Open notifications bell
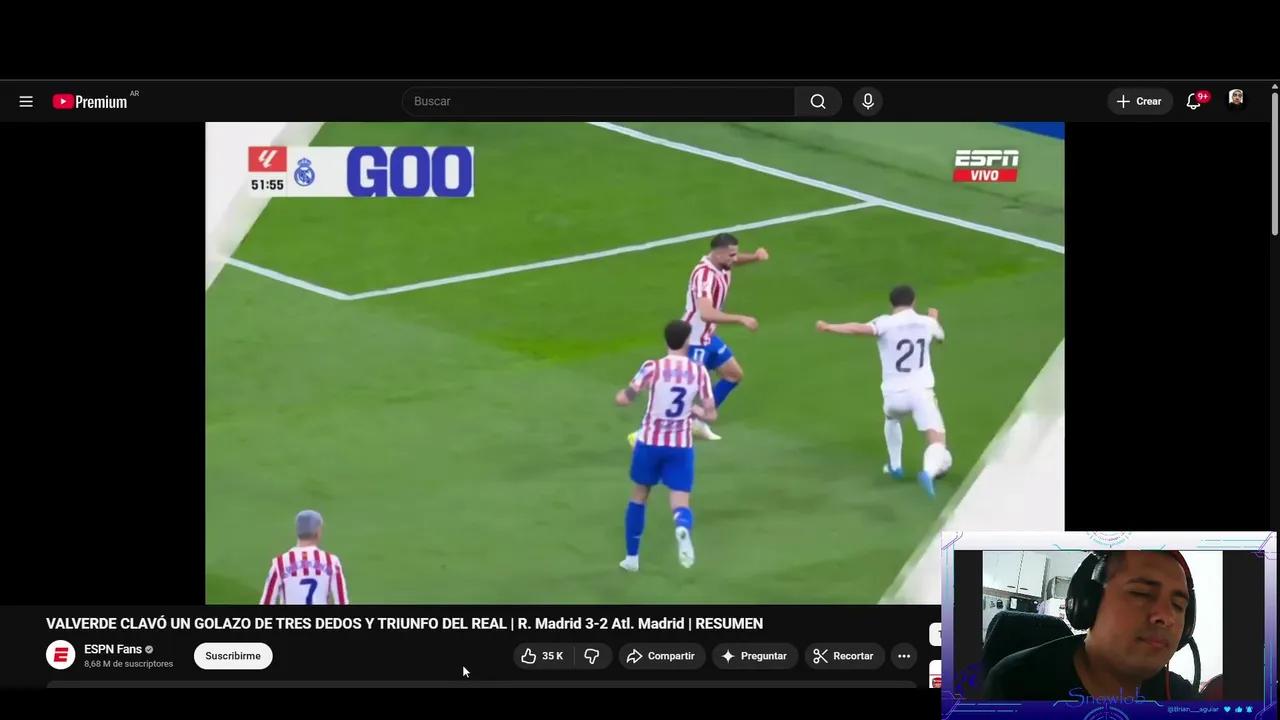 (x=1193, y=101)
